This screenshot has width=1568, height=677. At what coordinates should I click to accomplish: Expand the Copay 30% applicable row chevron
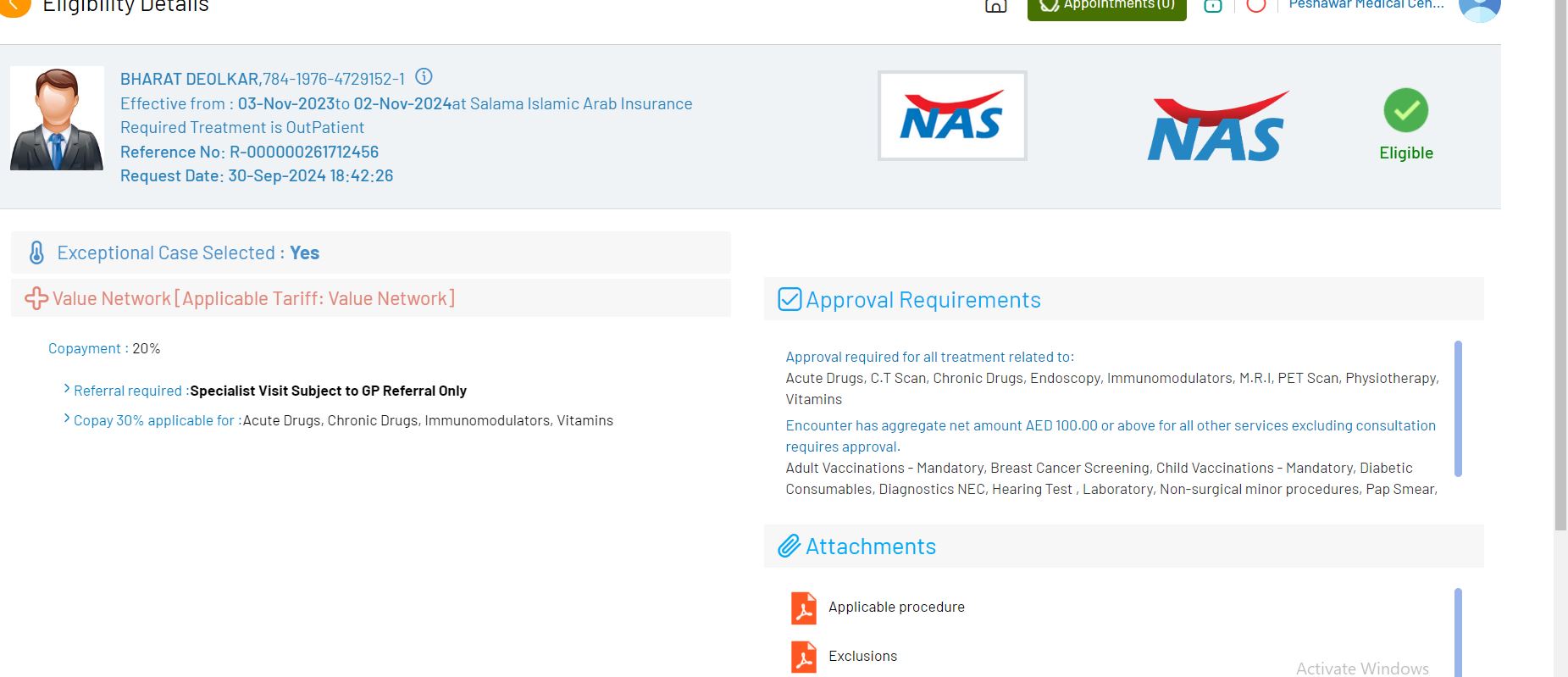(x=67, y=419)
